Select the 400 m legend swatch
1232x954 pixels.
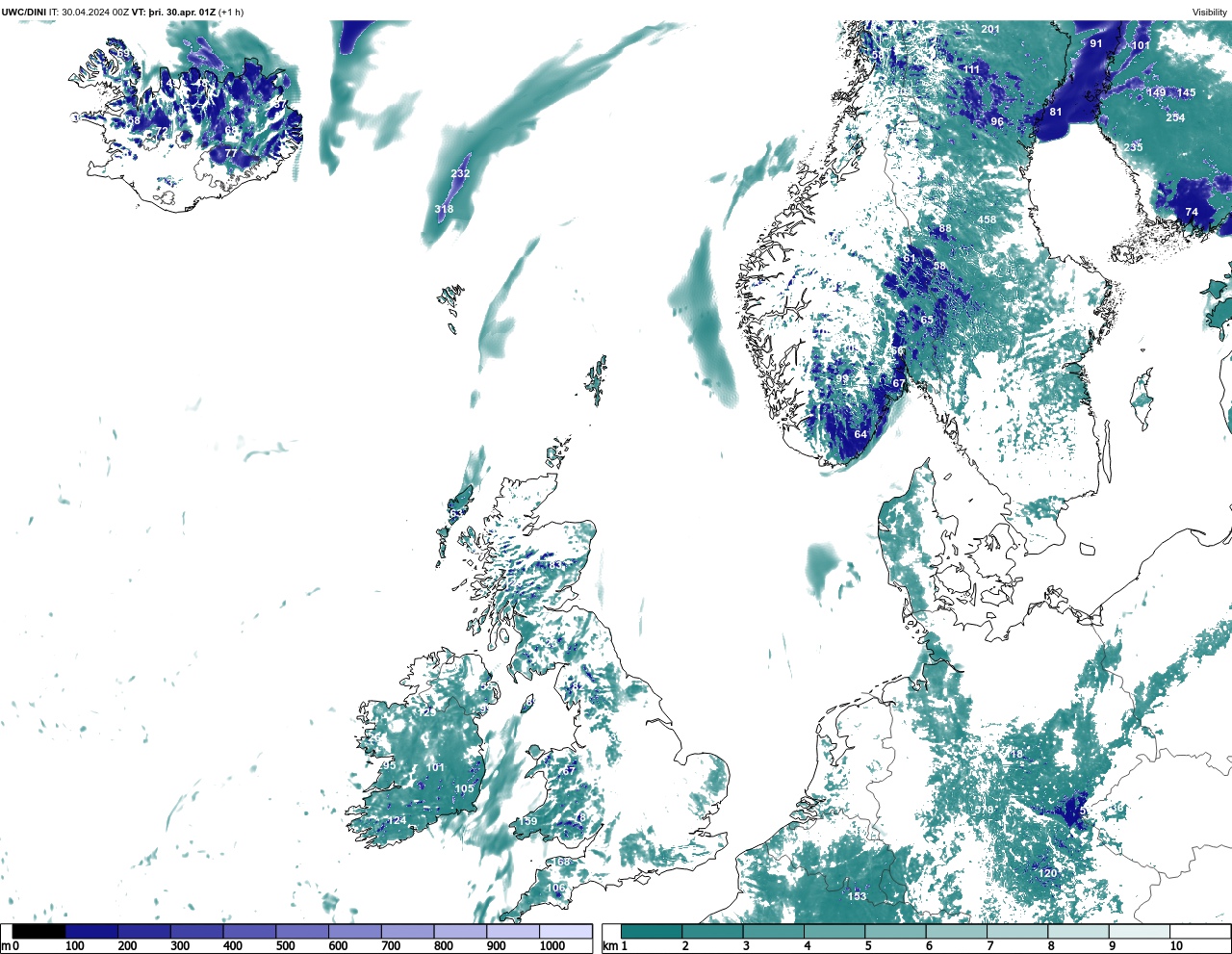pos(249,931)
